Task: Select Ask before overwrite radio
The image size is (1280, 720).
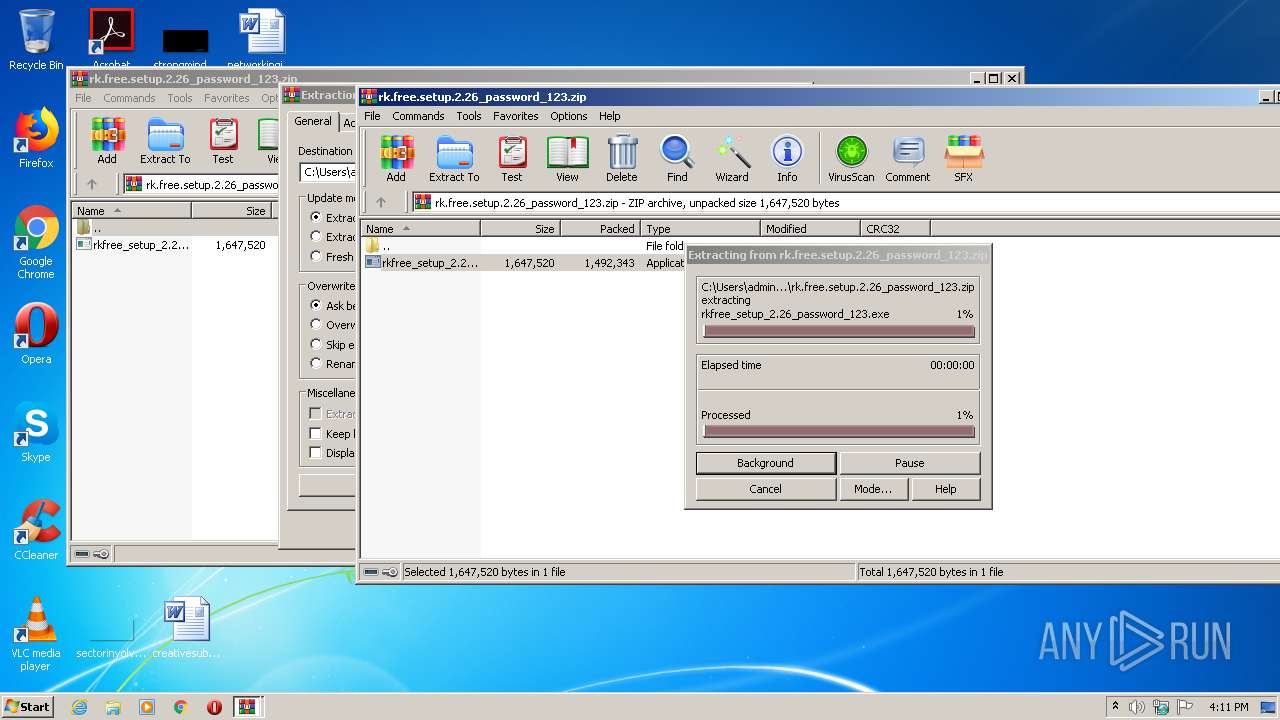Action: click(x=316, y=305)
